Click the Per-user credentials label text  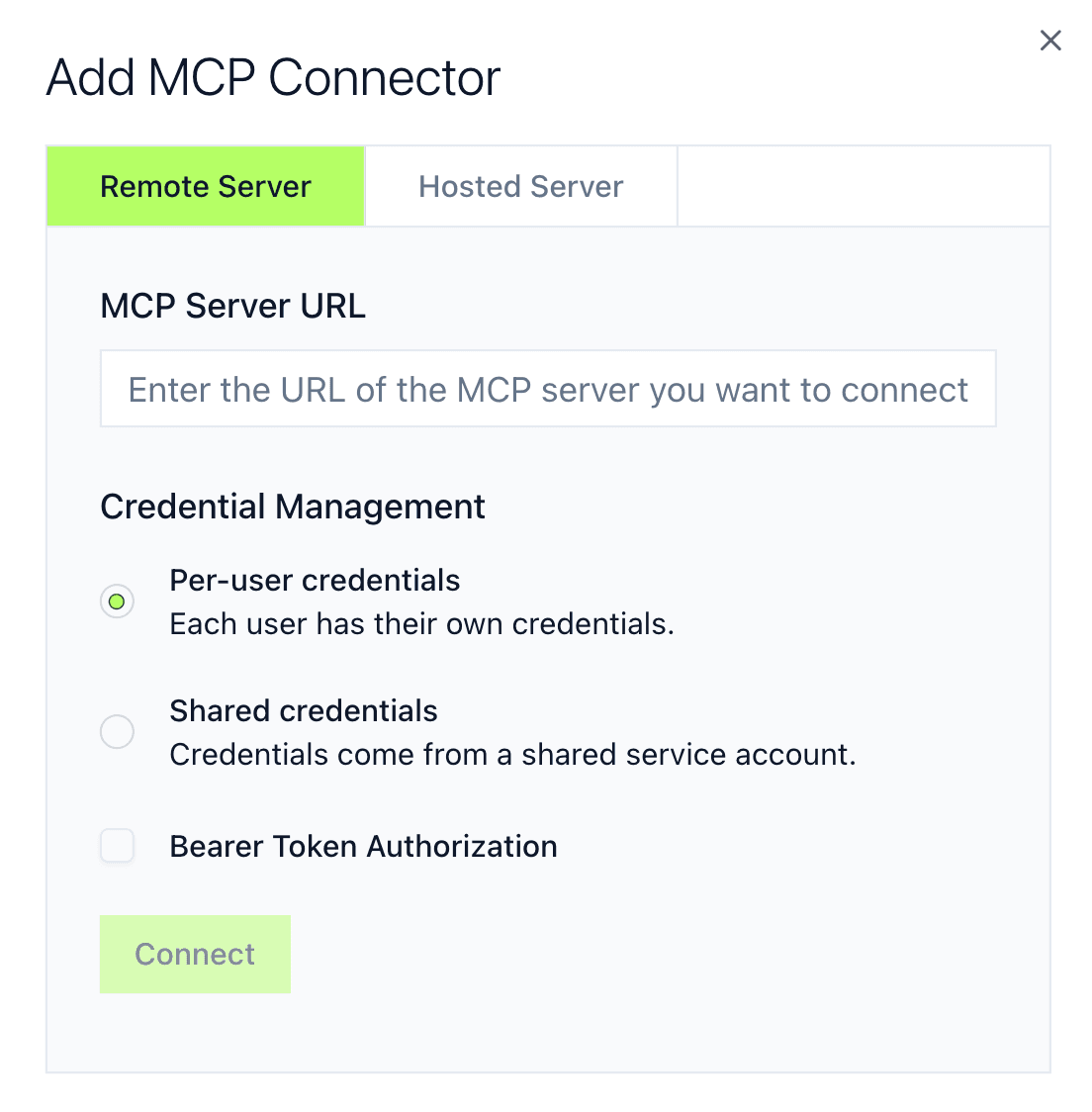pos(315,581)
